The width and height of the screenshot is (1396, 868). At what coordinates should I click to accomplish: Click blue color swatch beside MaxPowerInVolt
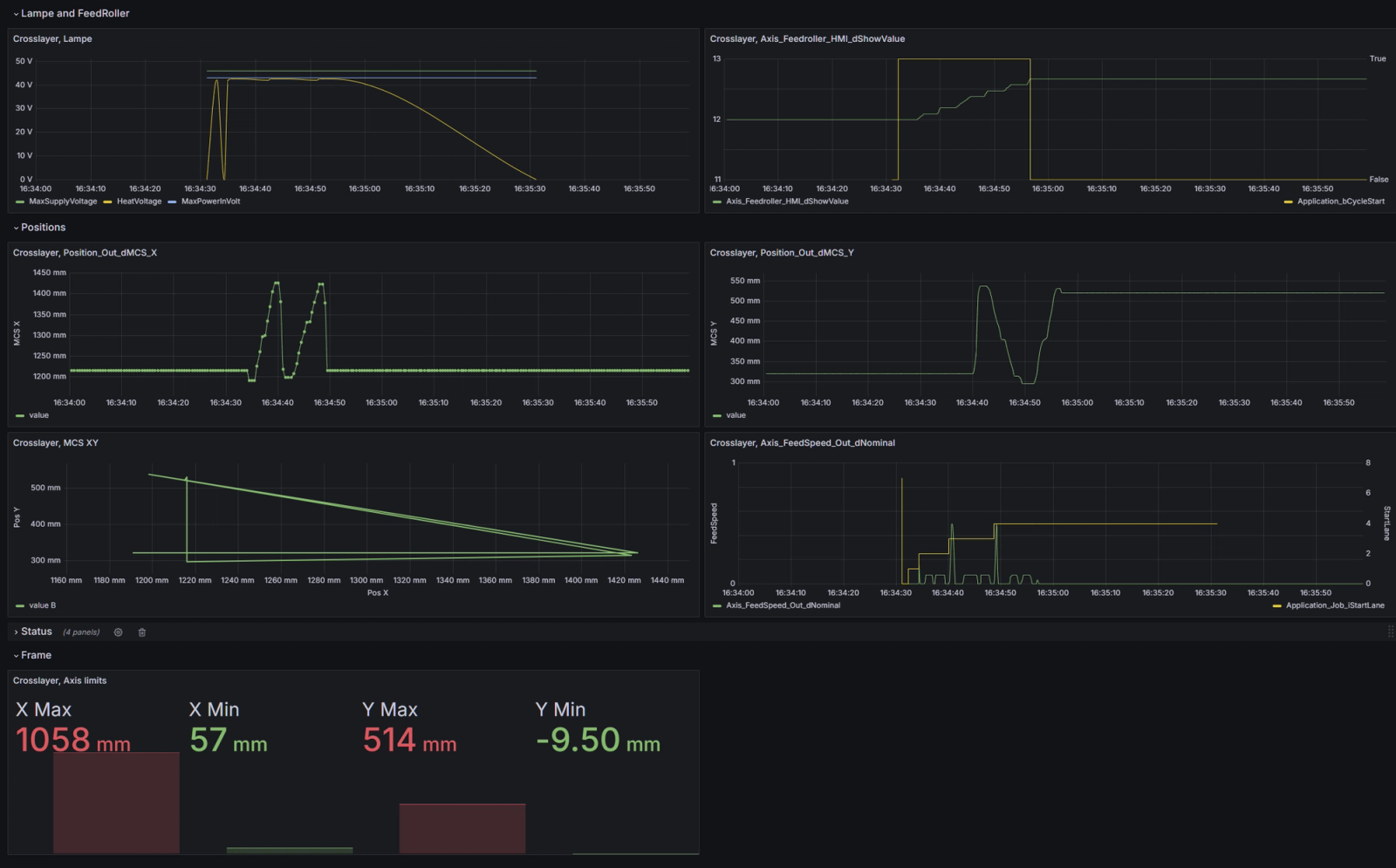[172, 202]
